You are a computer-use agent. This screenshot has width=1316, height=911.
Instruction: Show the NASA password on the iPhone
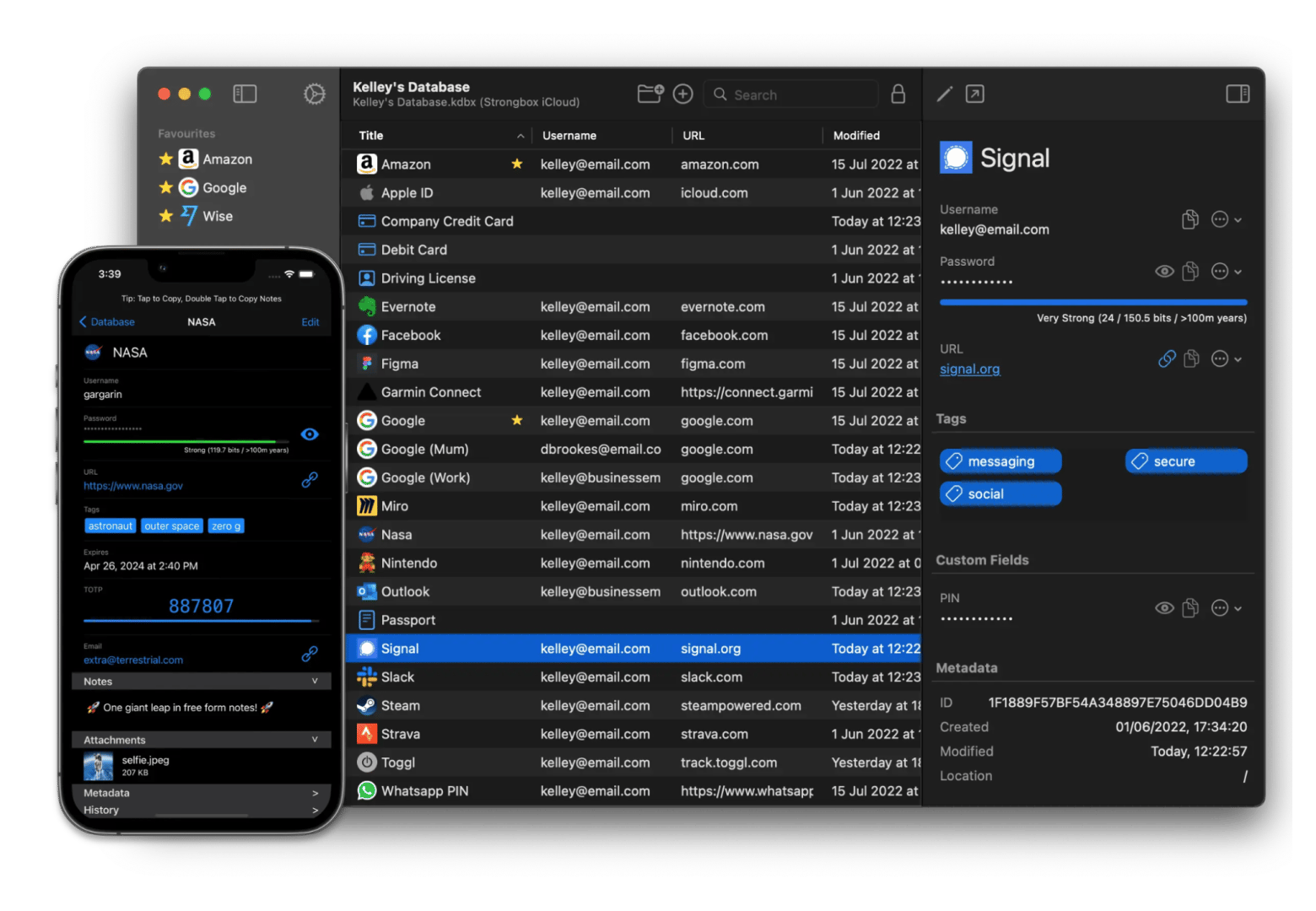click(x=310, y=434)
